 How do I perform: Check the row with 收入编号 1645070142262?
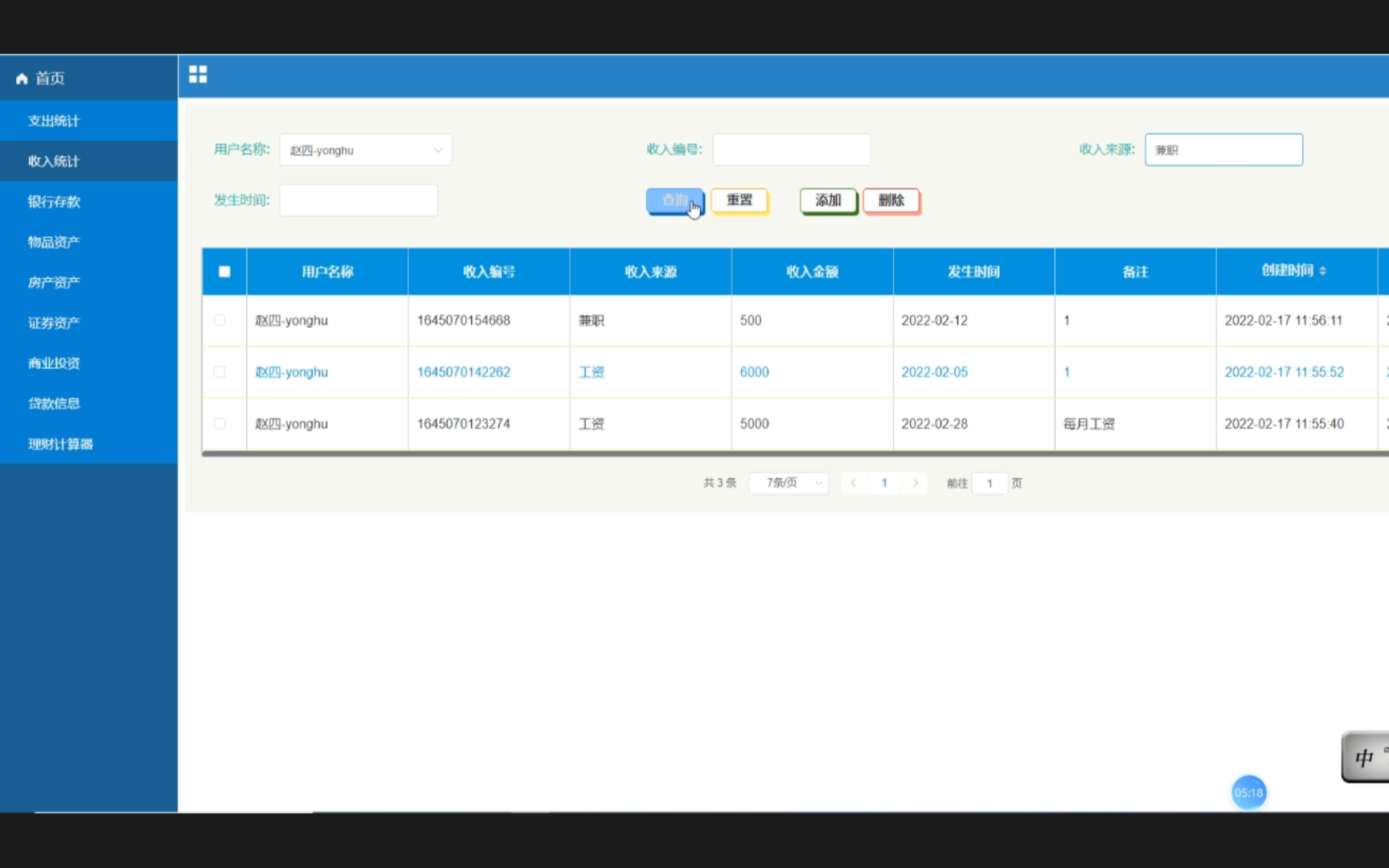(x=219, y=372)
